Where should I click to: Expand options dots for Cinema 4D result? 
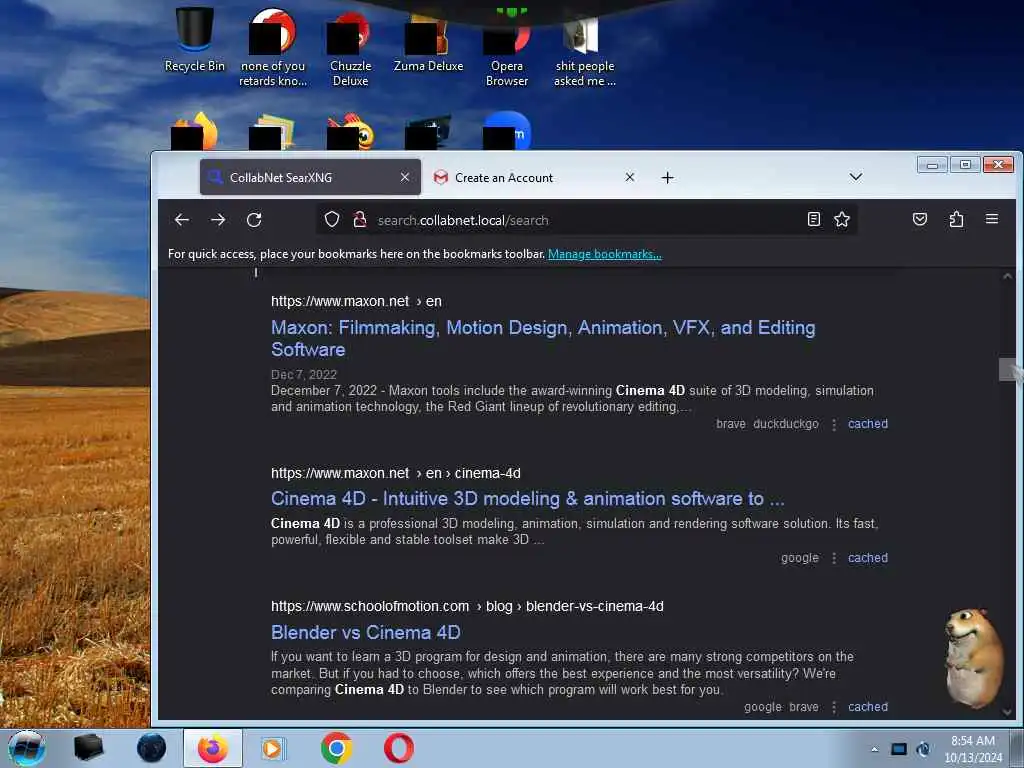[x=834, y=558]
